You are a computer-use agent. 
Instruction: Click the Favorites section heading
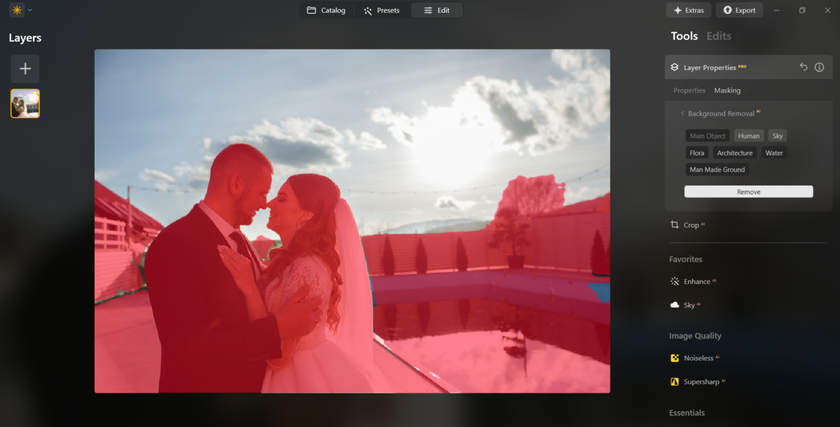point(685,259)
